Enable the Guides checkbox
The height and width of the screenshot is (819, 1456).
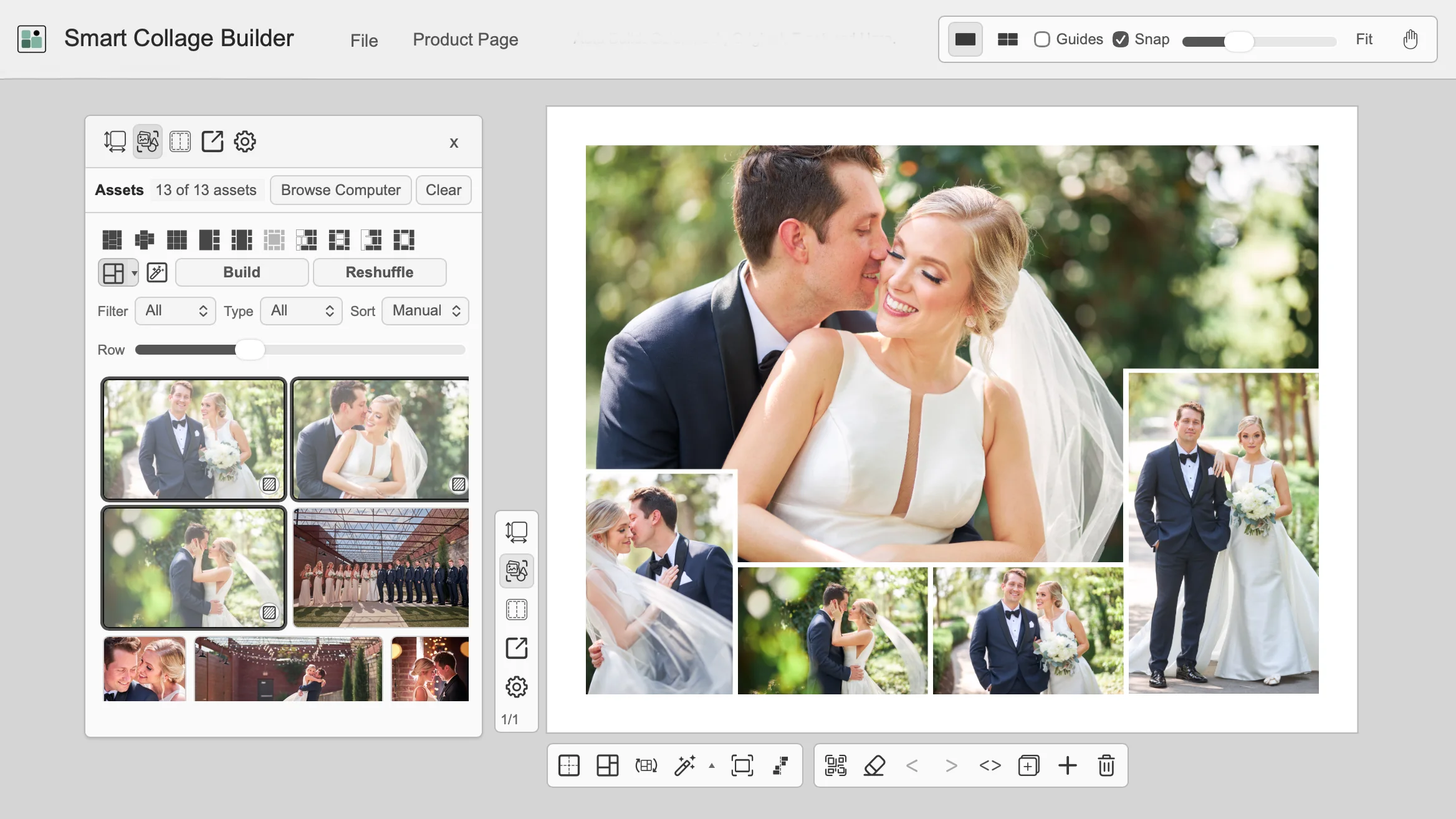pyautogui.click(x=1042, y=39)
